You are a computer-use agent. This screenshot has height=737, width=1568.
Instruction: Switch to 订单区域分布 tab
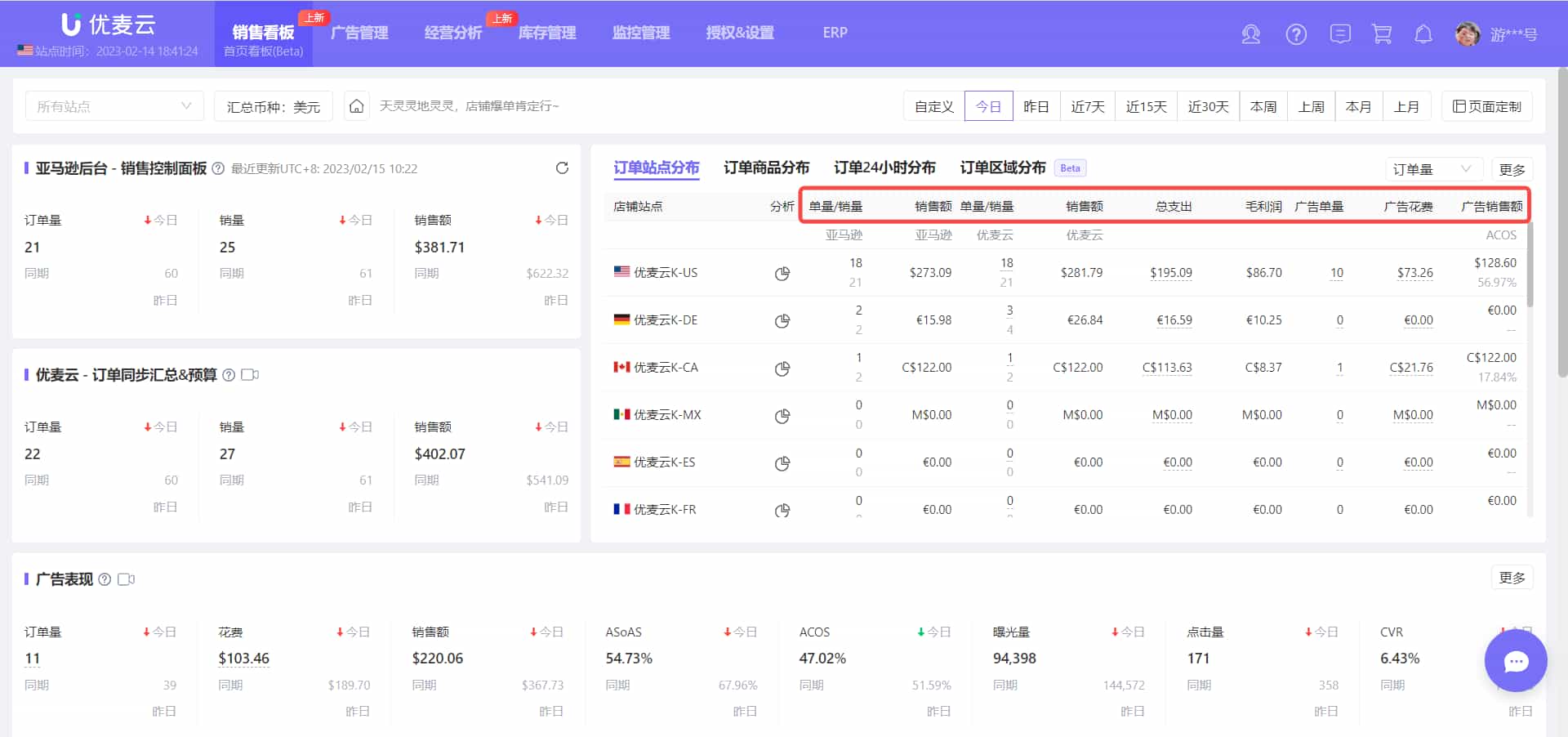point(1003,167)
